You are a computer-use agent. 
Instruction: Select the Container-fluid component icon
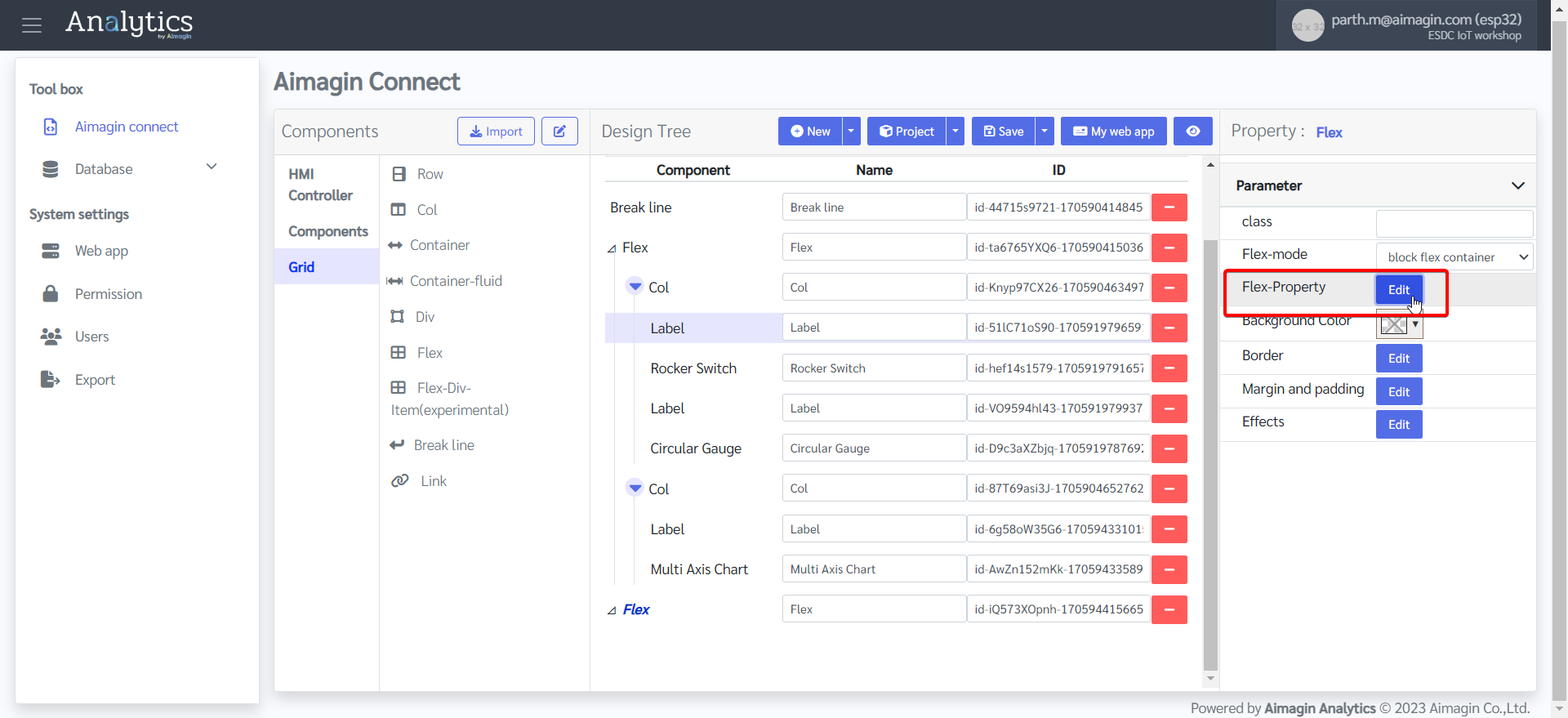click(x=395, y=281)
